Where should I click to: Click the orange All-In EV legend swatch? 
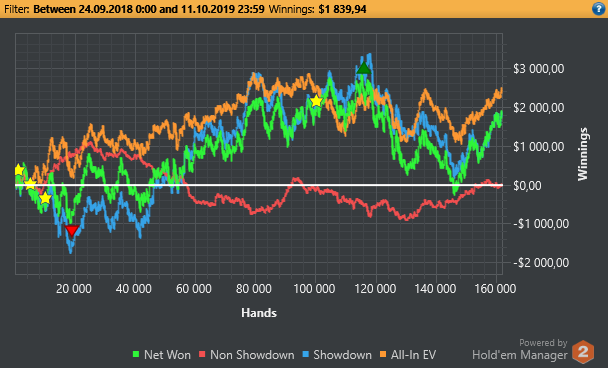(383, 354)
